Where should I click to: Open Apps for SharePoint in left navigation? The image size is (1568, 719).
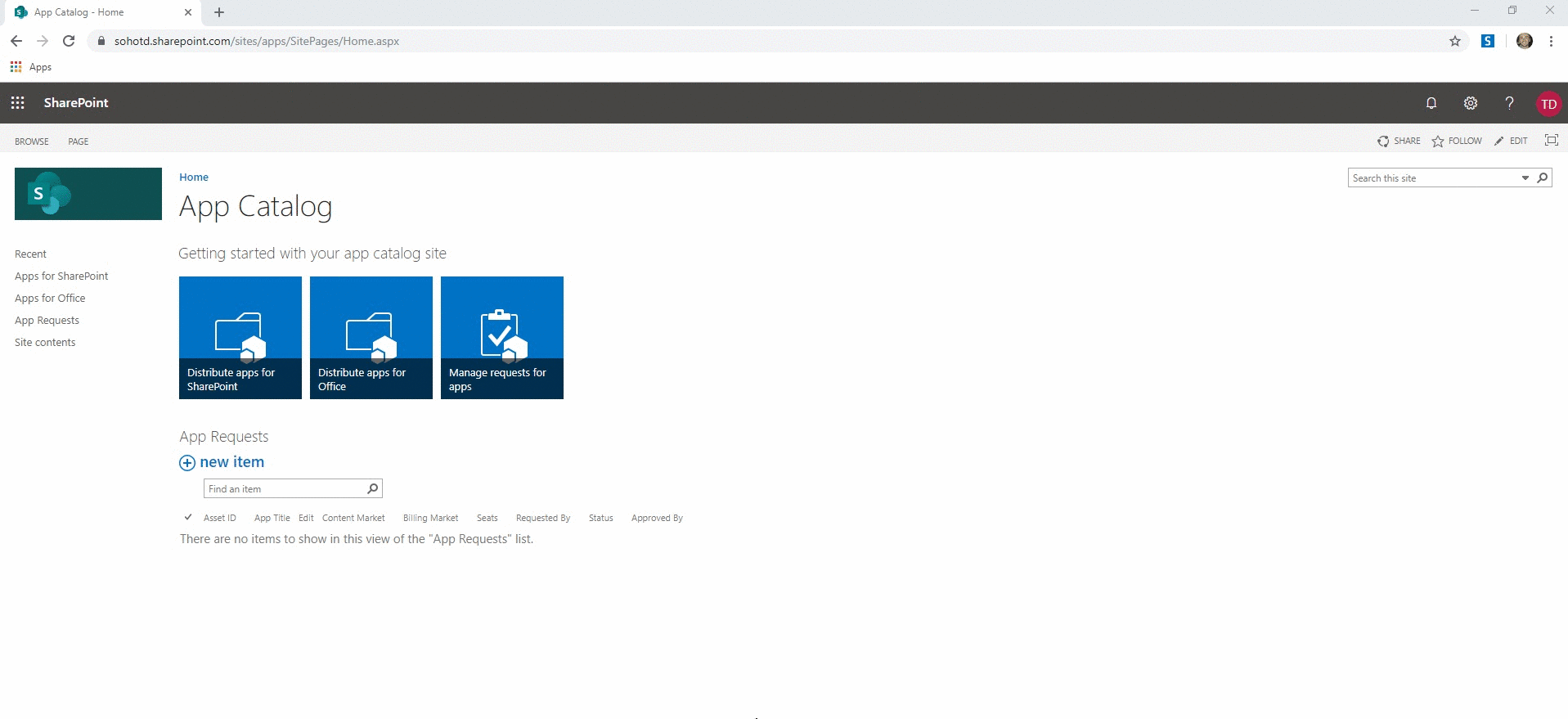point(61,276)
